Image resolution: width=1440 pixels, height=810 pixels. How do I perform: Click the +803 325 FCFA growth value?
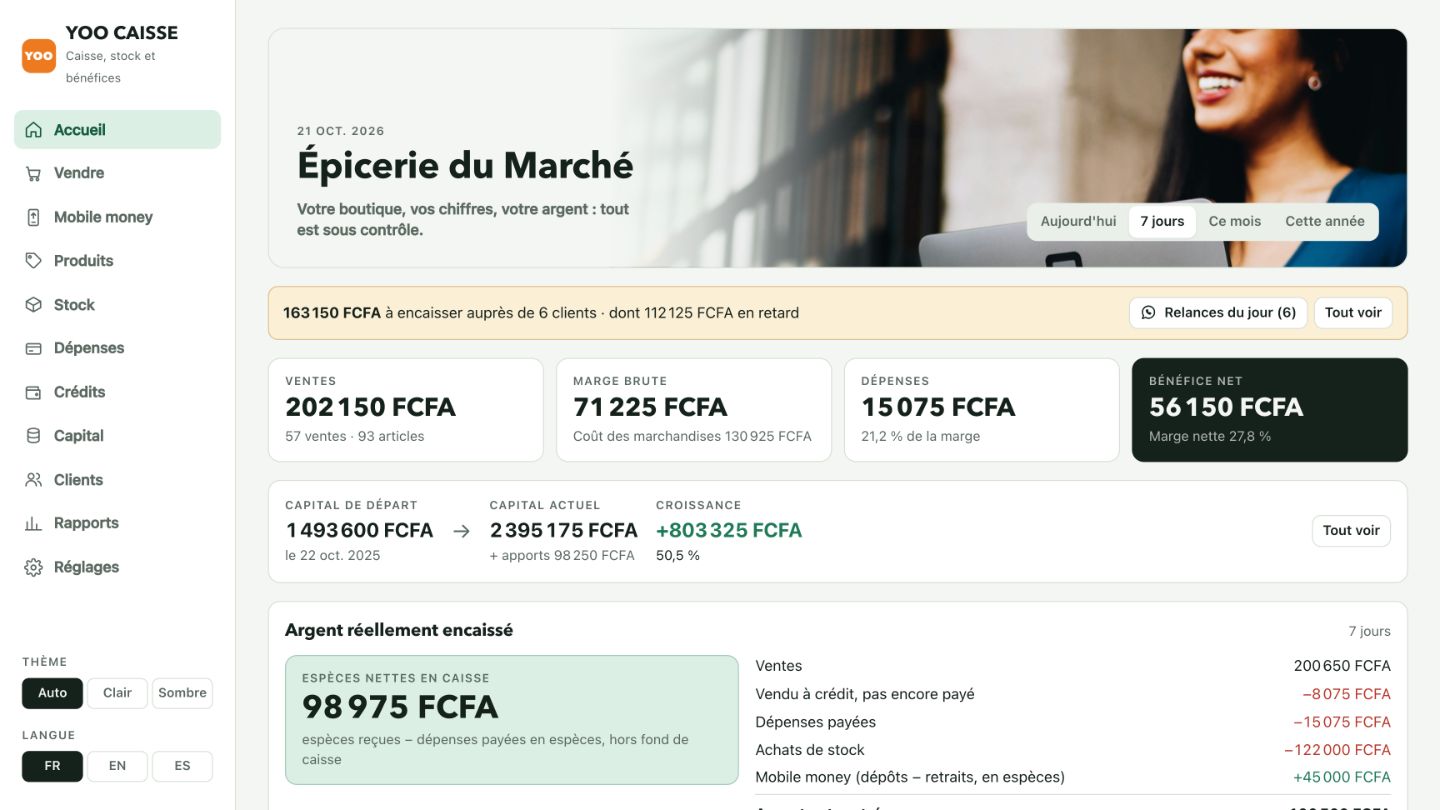[x=729, y=531]
